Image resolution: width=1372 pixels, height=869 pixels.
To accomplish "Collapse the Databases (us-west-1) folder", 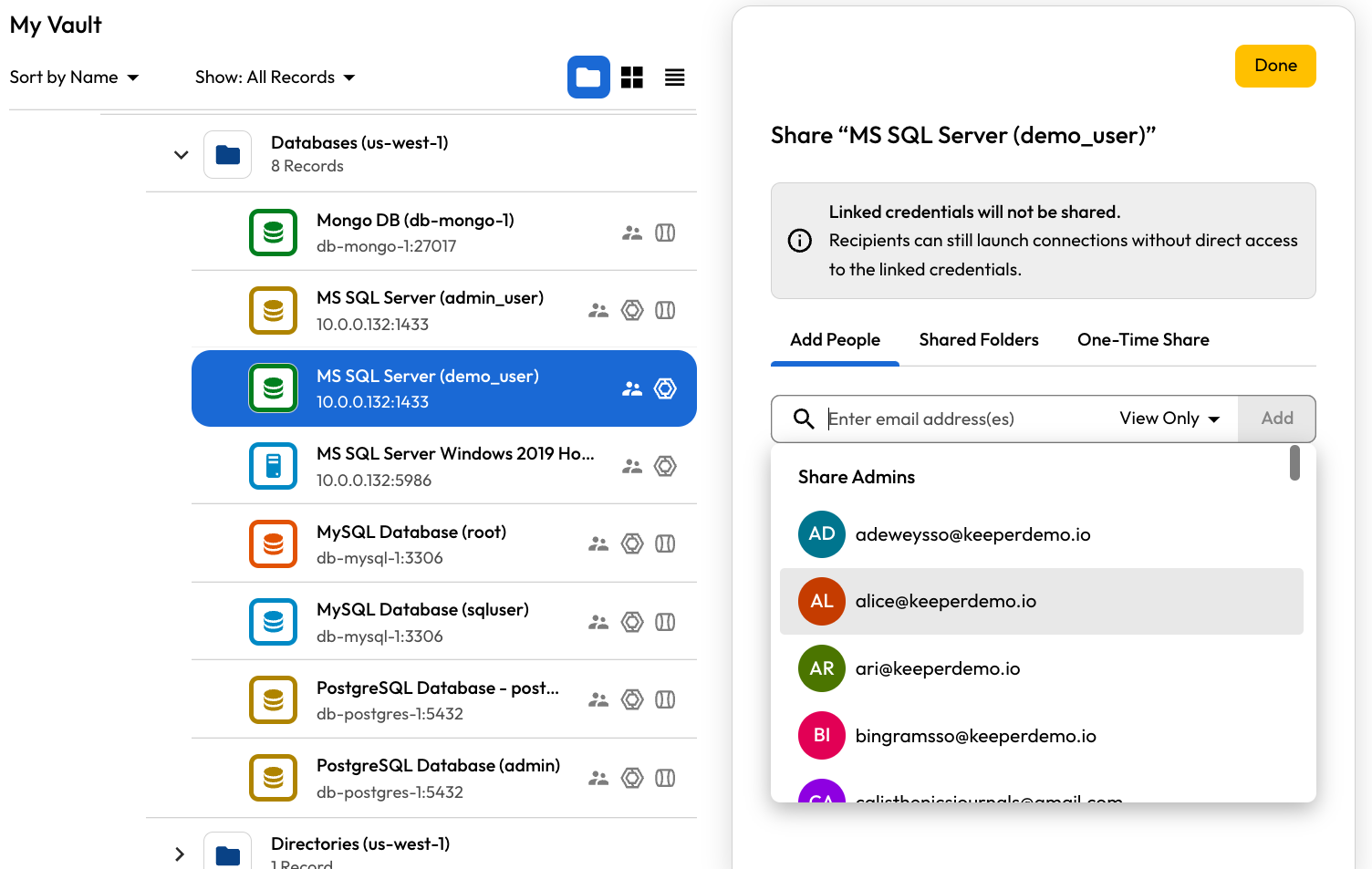I will pyautogui.click(x=181, y=155).
